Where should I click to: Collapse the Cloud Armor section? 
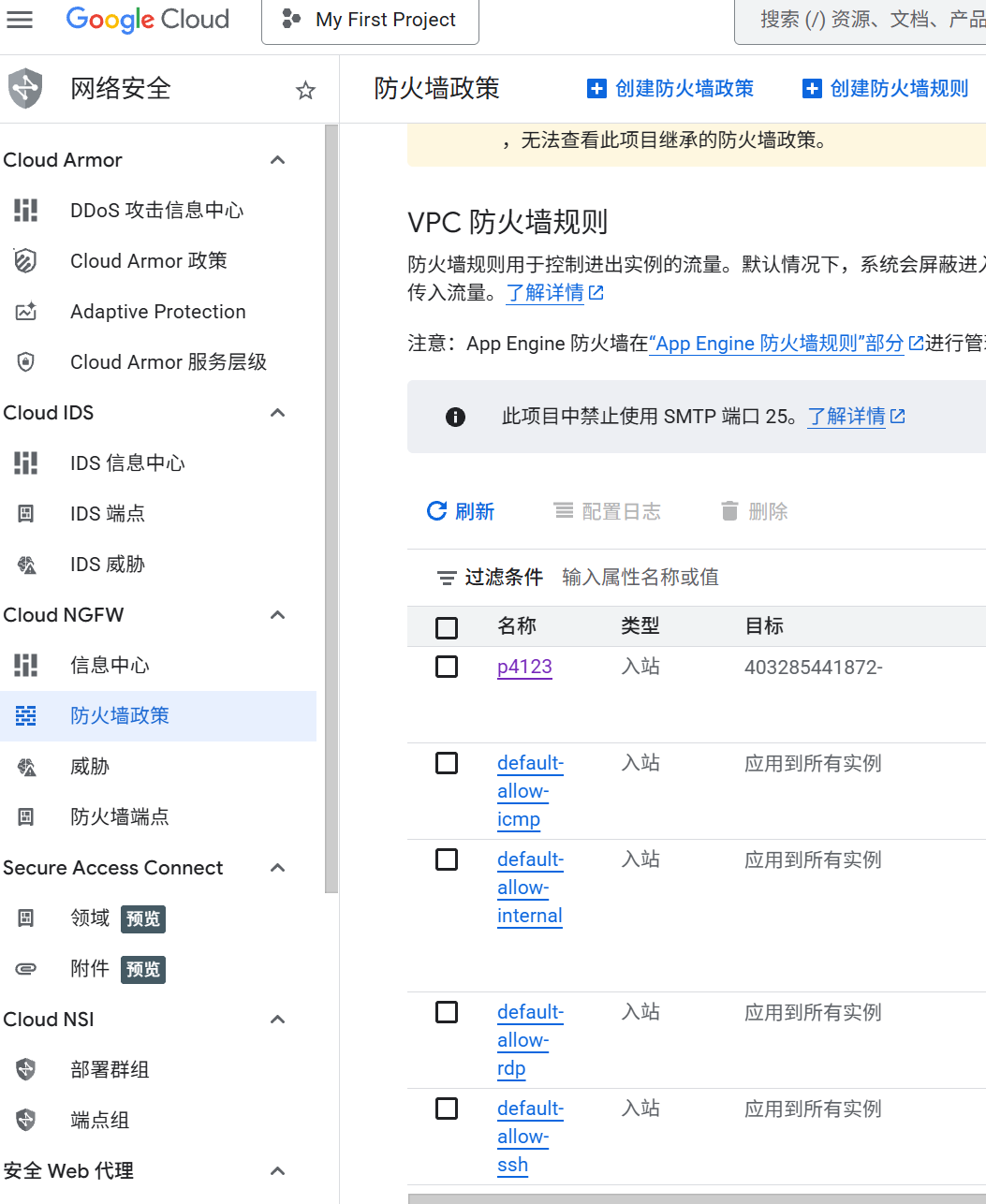pyautogui.click(x=277, y=160)
